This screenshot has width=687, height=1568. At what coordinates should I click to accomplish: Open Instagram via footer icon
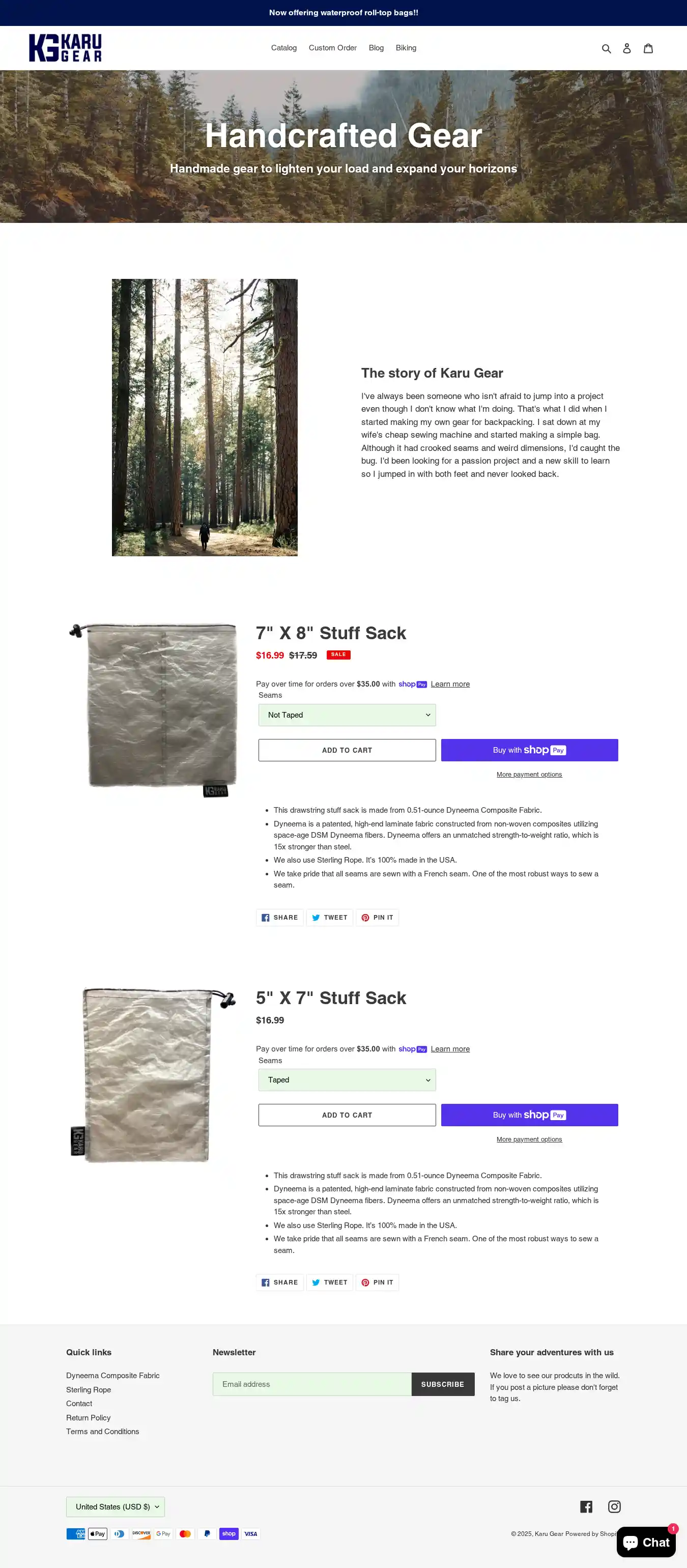[x=615, y=1506]
